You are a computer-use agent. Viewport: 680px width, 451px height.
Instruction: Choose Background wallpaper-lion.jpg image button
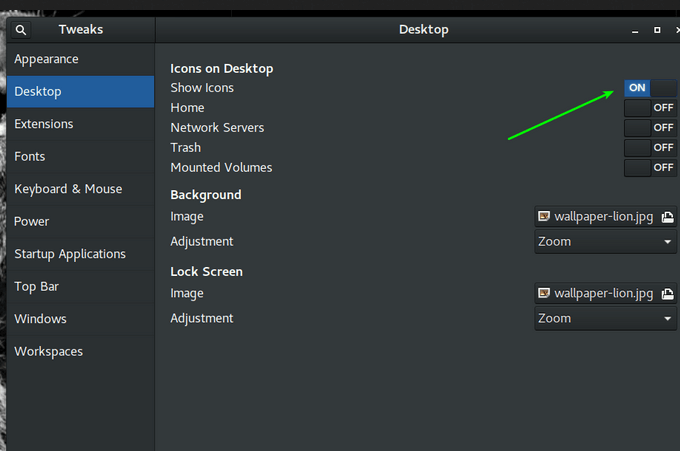(598, 216)
